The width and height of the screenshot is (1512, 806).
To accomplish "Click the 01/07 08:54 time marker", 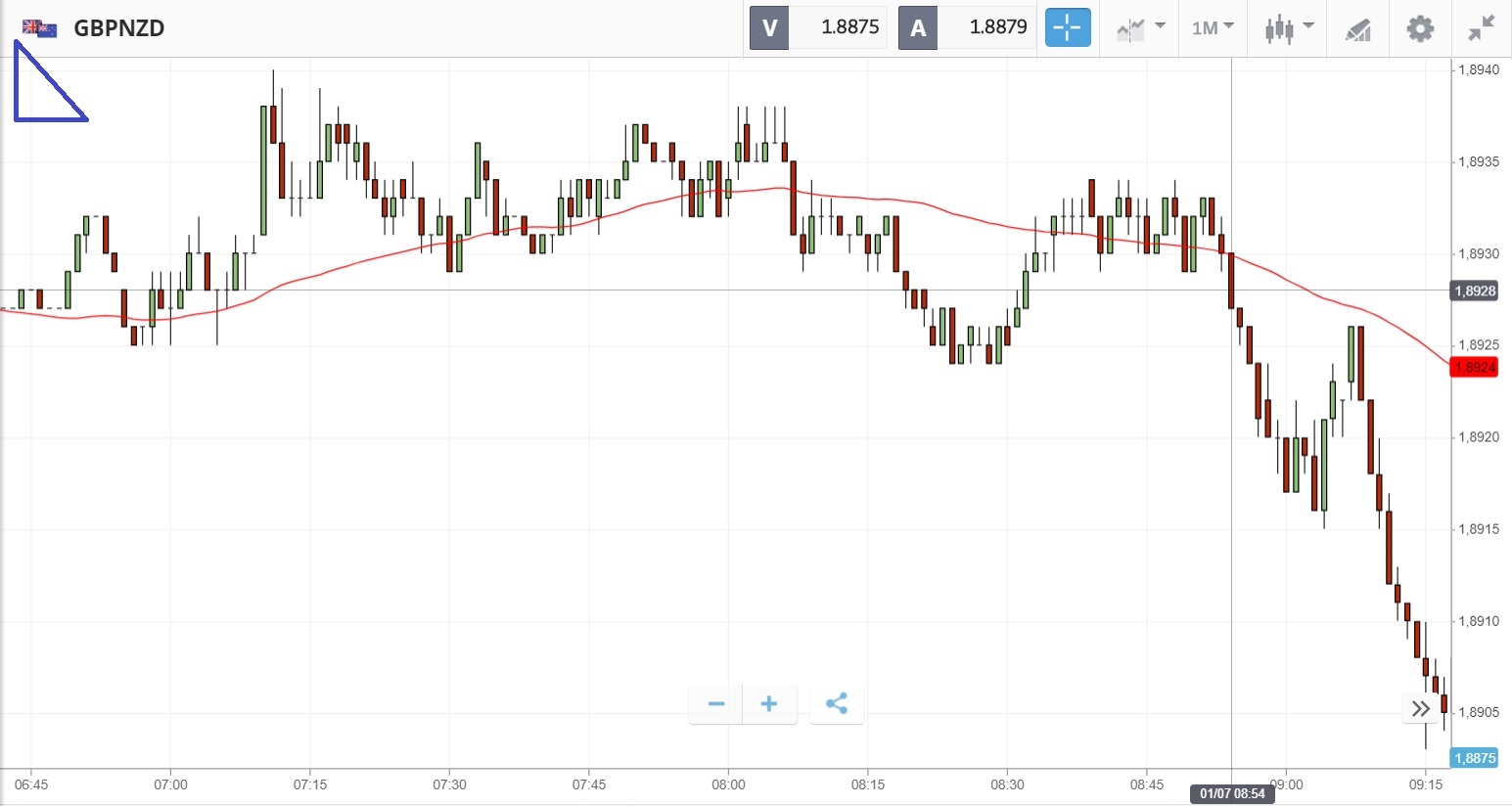I will coord(1232,793).
